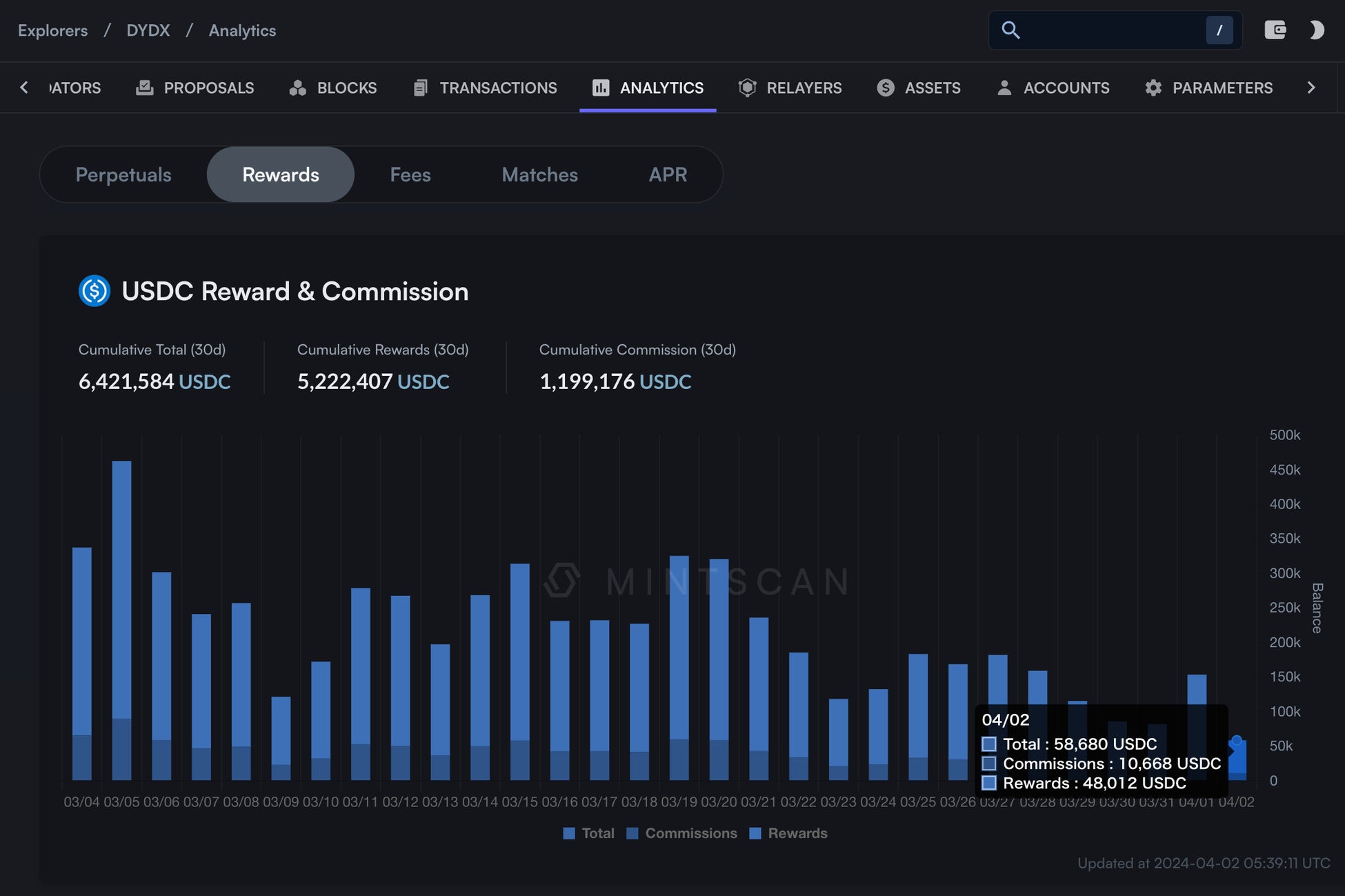1345x896 pixels.
Task: Open the APR analytics section
Action: (x=667, y=175)
